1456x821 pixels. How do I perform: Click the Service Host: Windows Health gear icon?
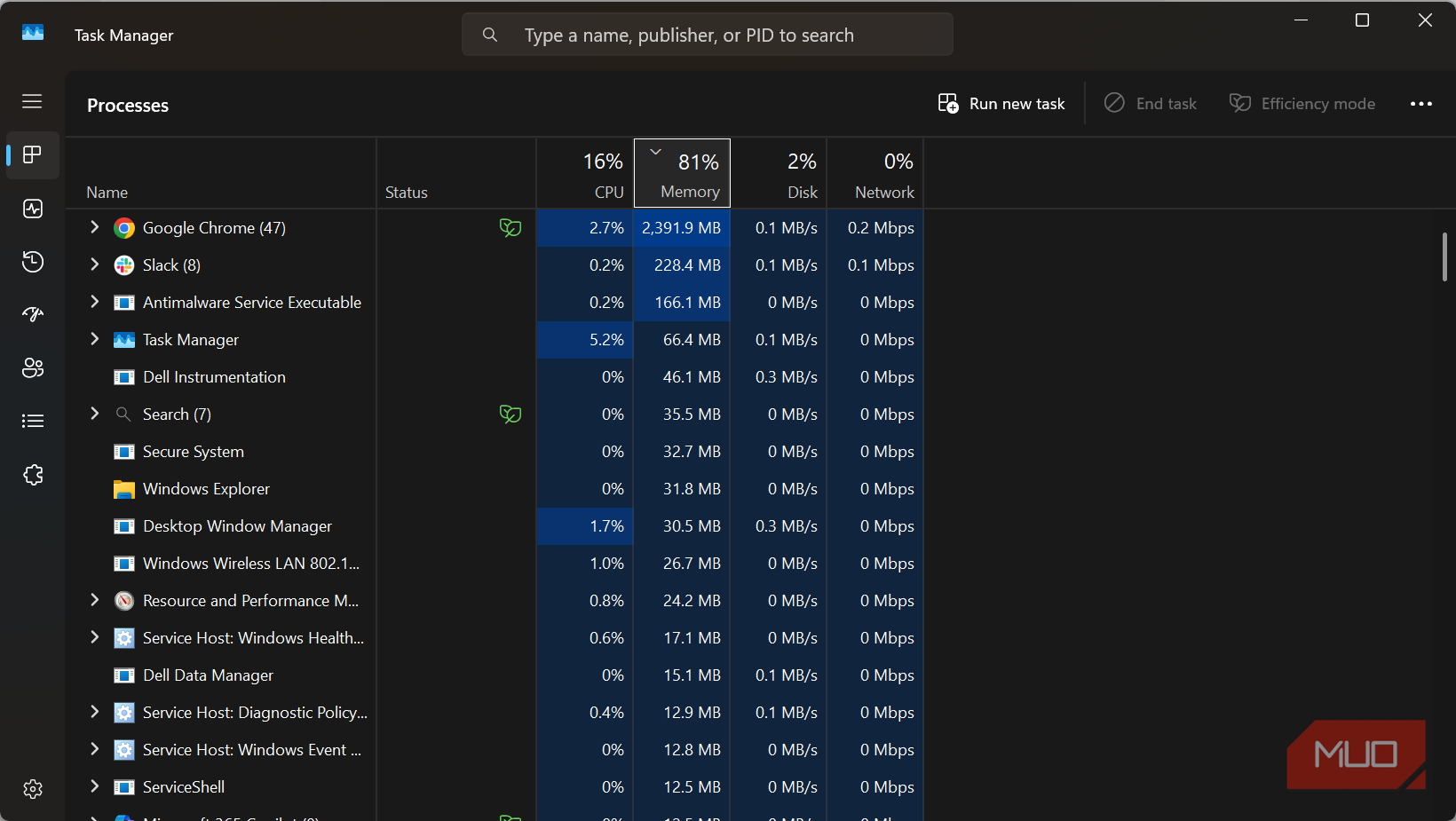pos(124,638)
